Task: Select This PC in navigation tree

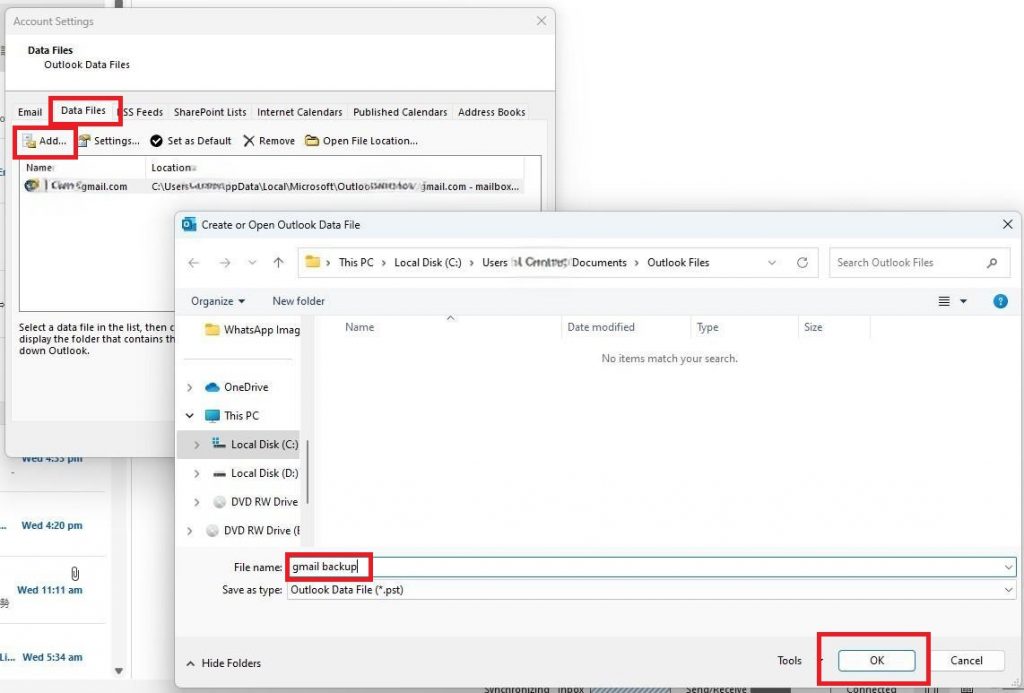Action: pyautogui.click(x=232, y=415)
